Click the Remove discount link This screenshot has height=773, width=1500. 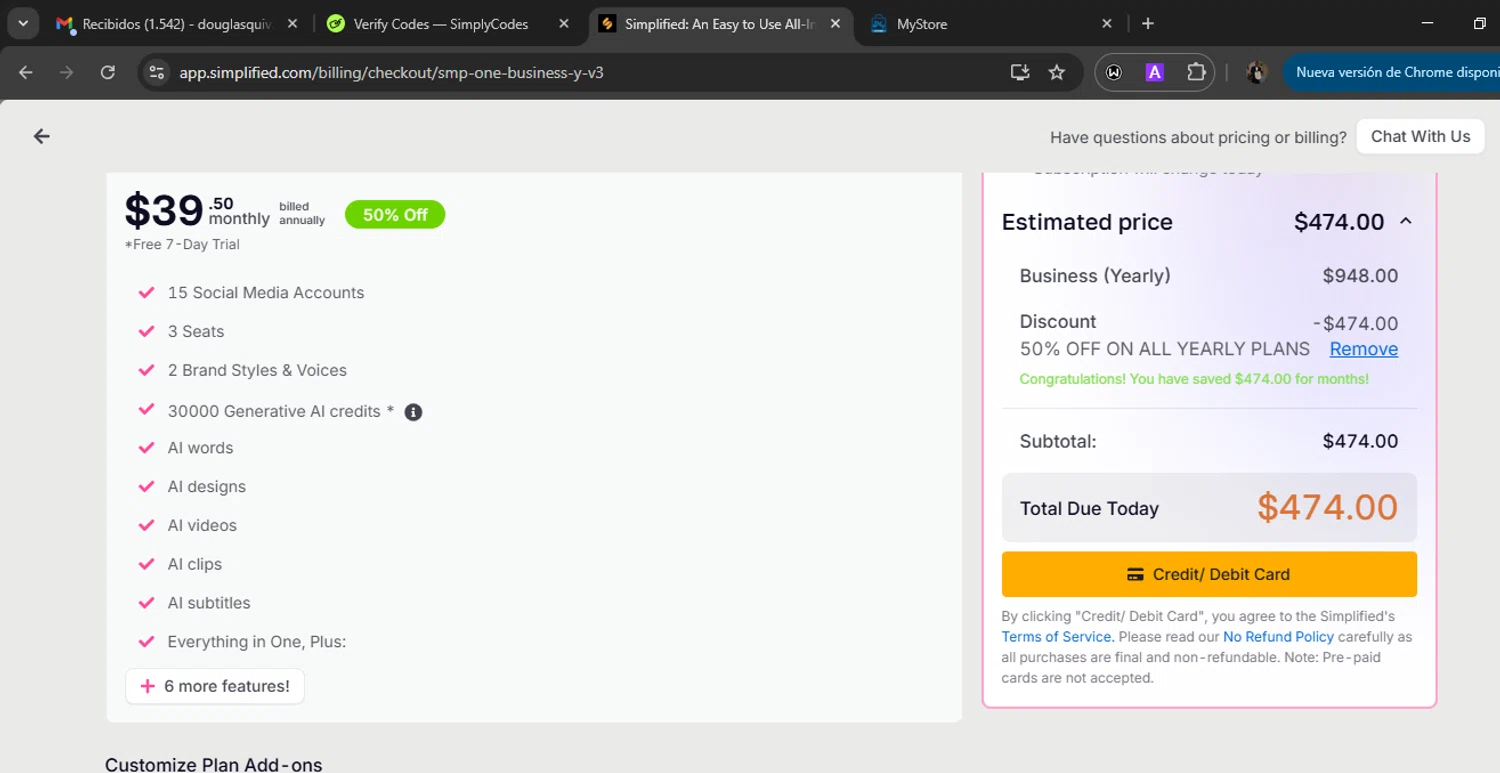(1363, 349)
